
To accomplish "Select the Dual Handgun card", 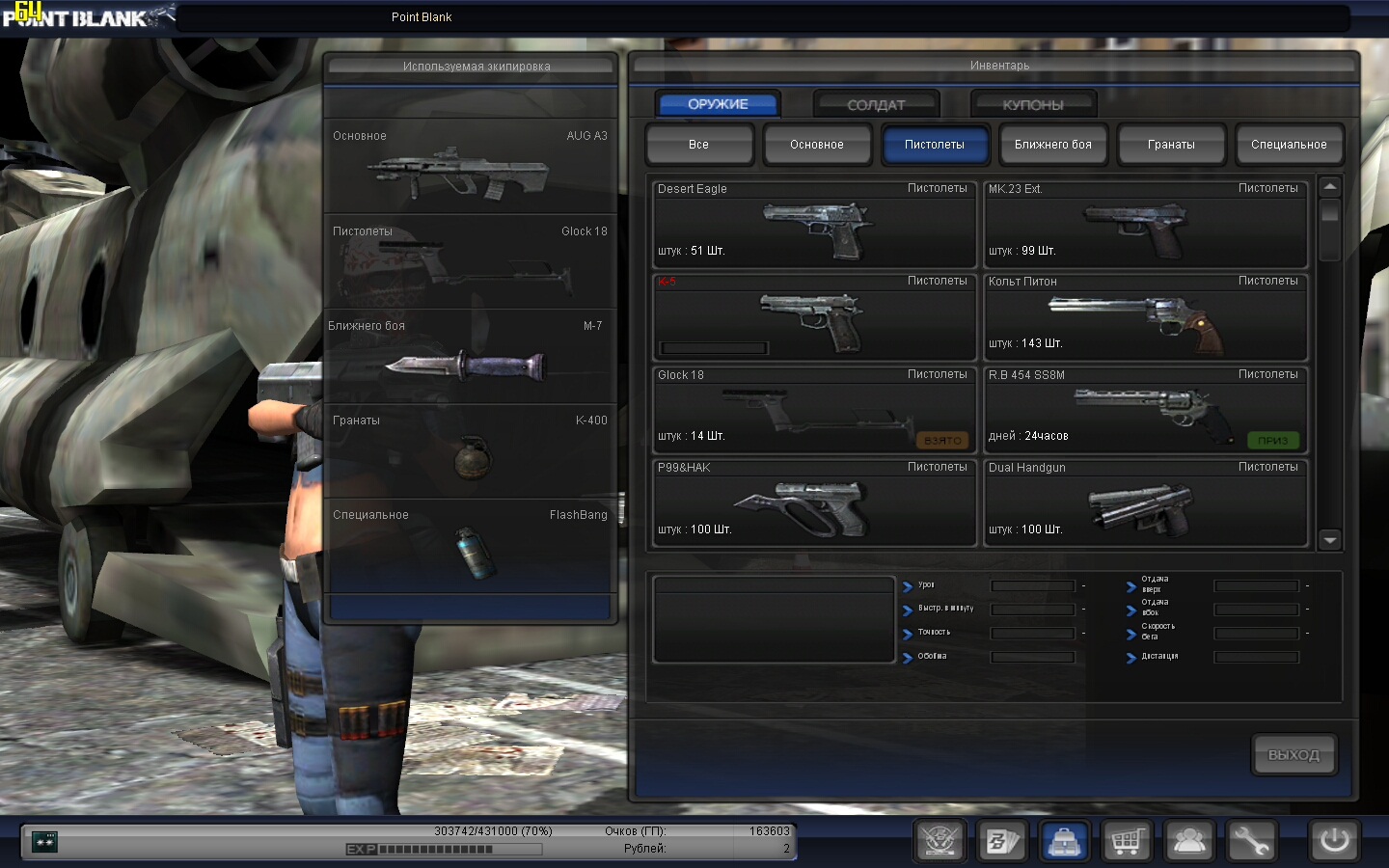I will [1146, 503].
